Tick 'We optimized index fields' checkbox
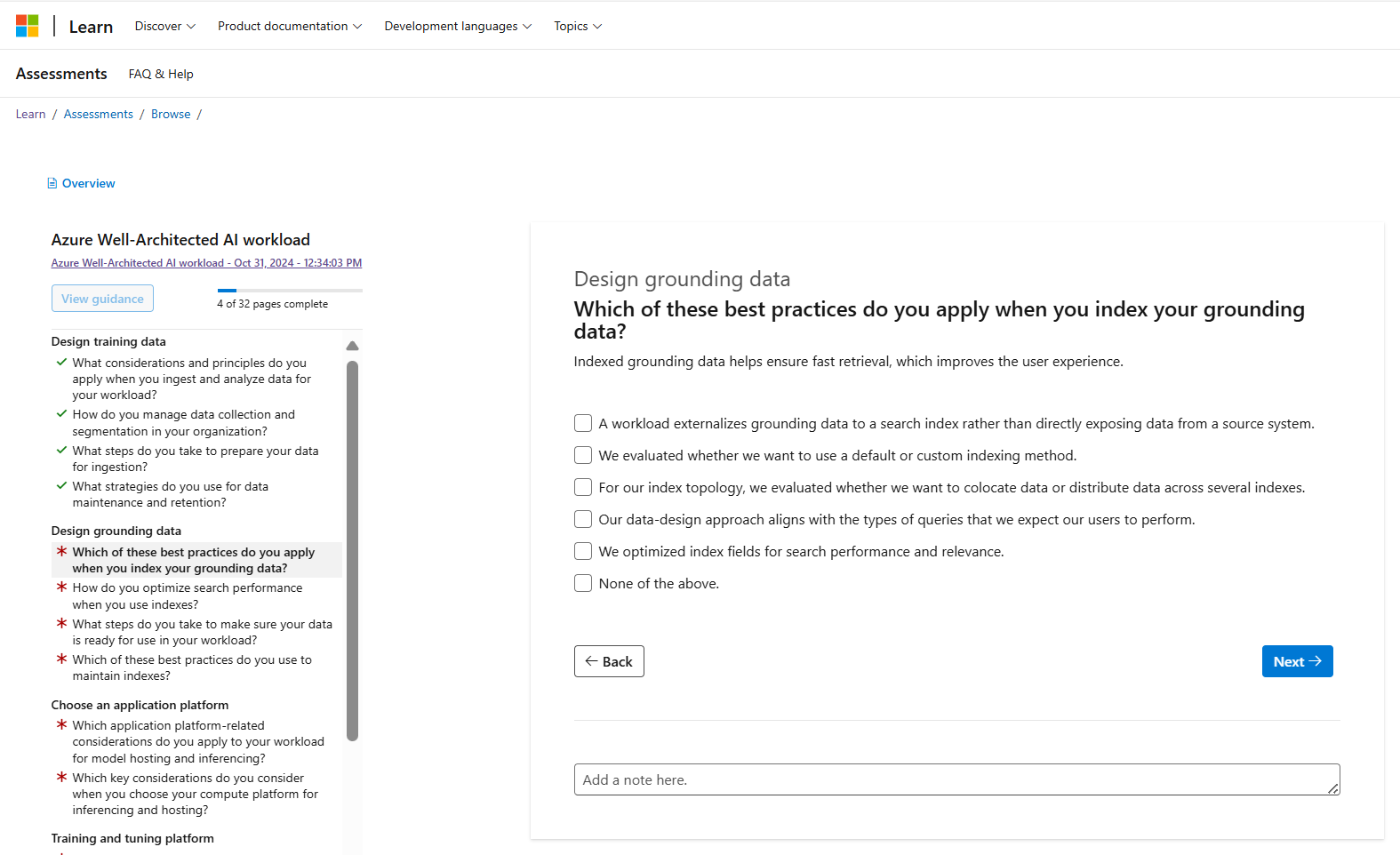Screen dimensions: 1400x855 coord(583,552)
